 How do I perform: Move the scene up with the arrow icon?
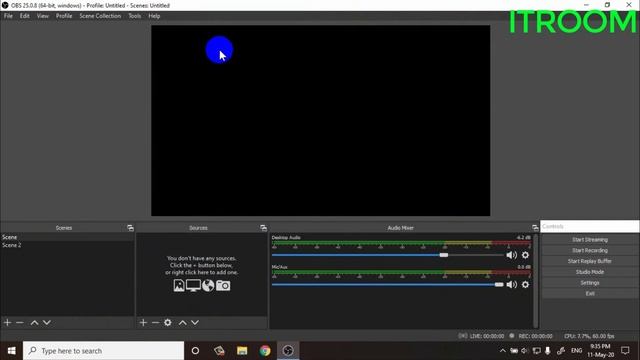[34, 322]
